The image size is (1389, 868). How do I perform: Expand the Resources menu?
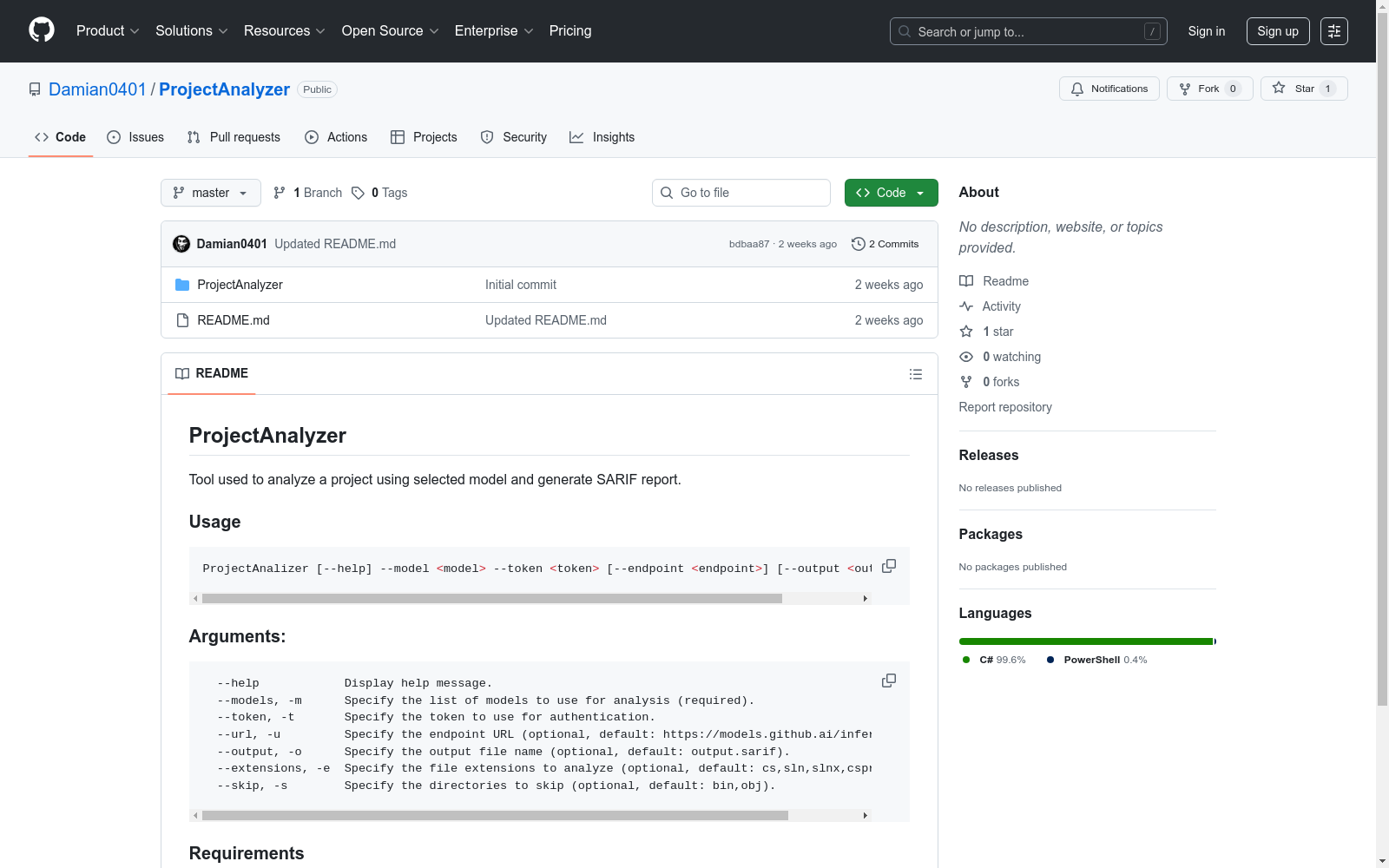click(x=285, y=31)
